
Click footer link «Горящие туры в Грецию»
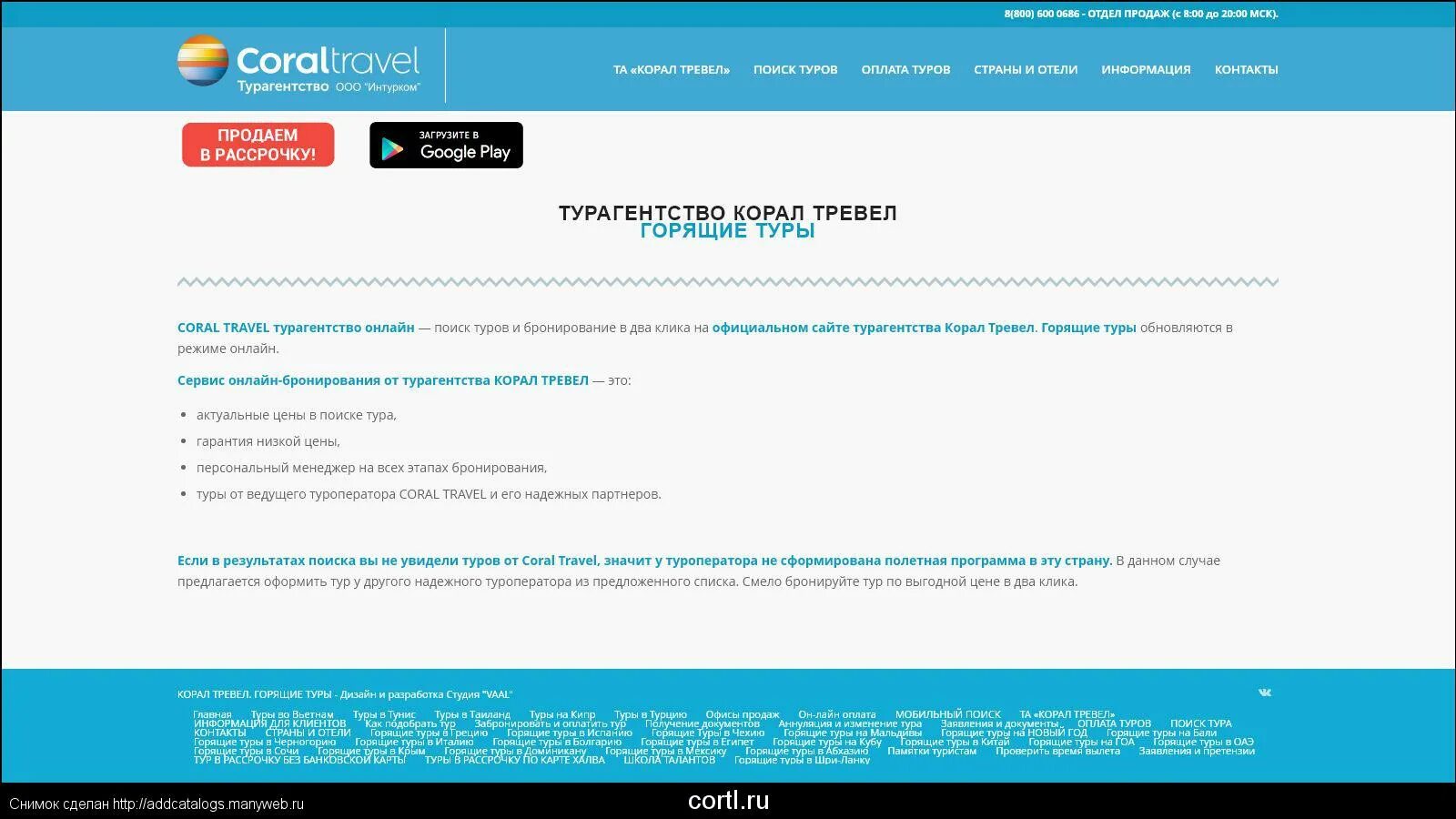point(429,733)
